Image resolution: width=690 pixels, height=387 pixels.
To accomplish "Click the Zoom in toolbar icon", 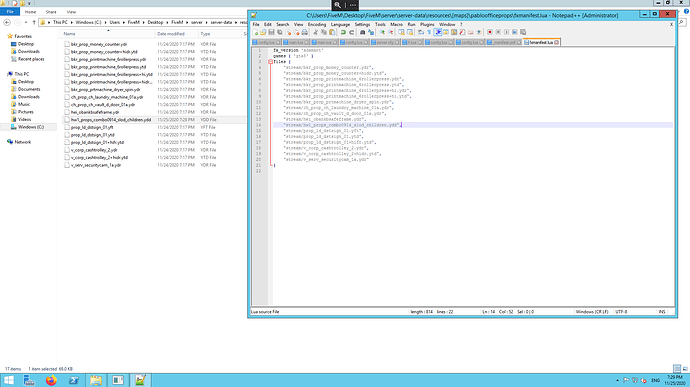I will click(x=382, y=32).
